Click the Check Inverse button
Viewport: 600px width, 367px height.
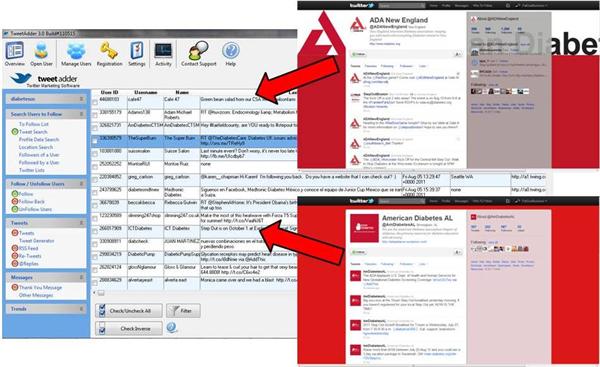point(129,328)
